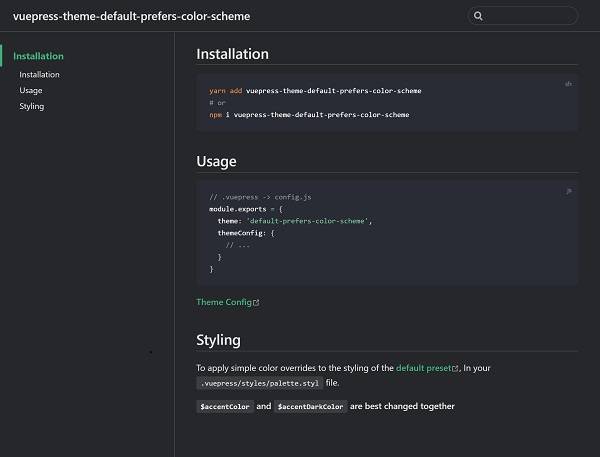Jump to the Usage sidebar link

[31, 91]
